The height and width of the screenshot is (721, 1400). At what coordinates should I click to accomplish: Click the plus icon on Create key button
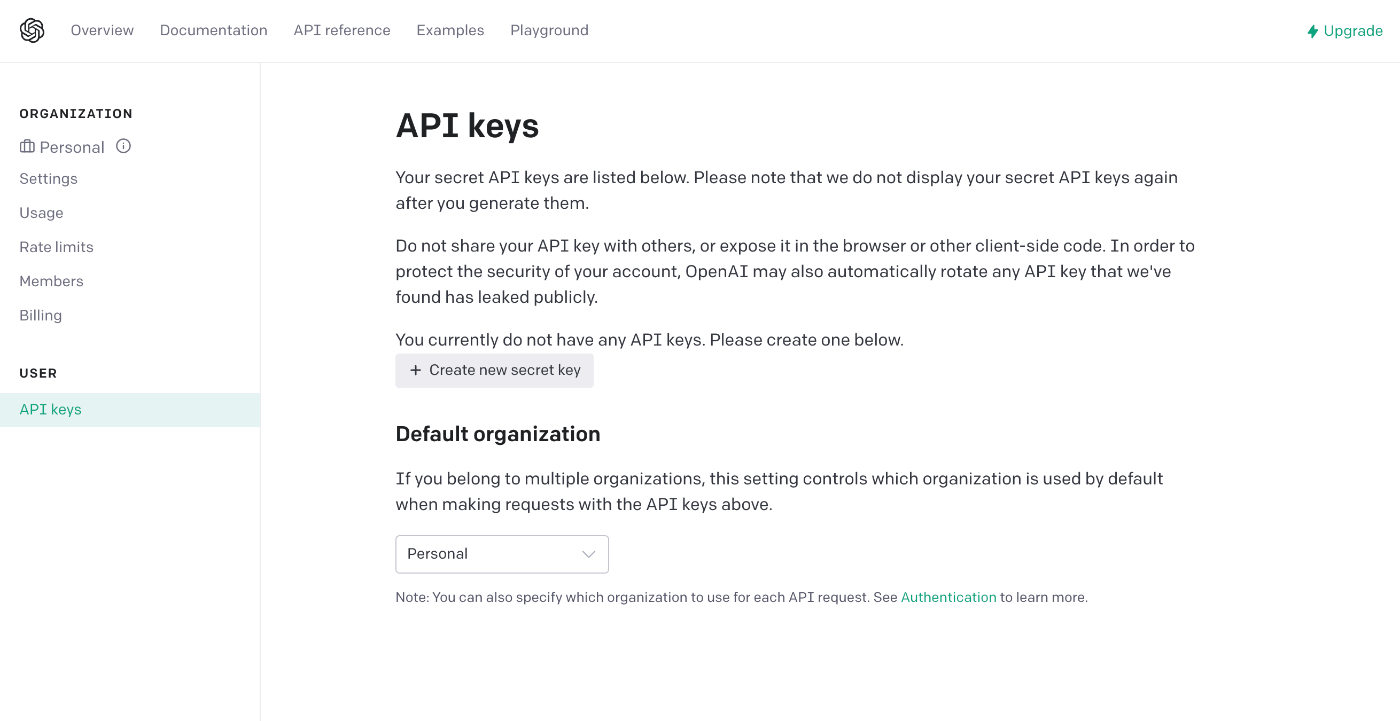[x=416, y=370]
